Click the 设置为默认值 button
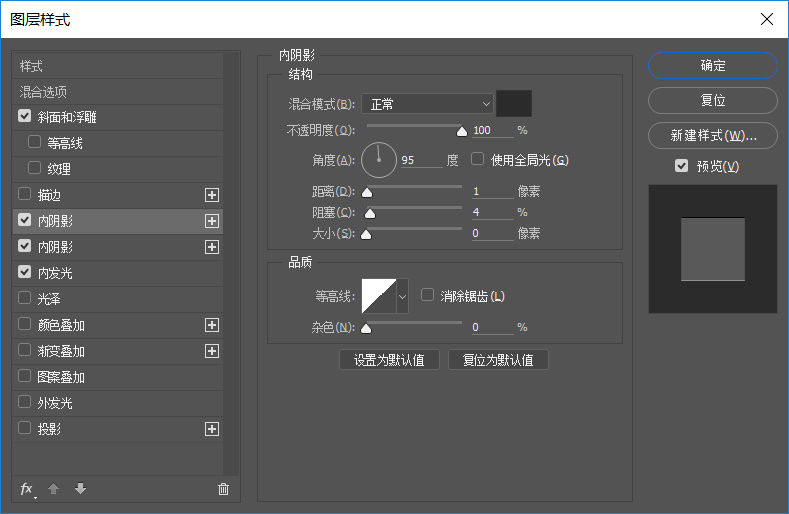Image resolution: width=789 pixels, height=514 pixels. pyautogui.click(x=389, y=360)
